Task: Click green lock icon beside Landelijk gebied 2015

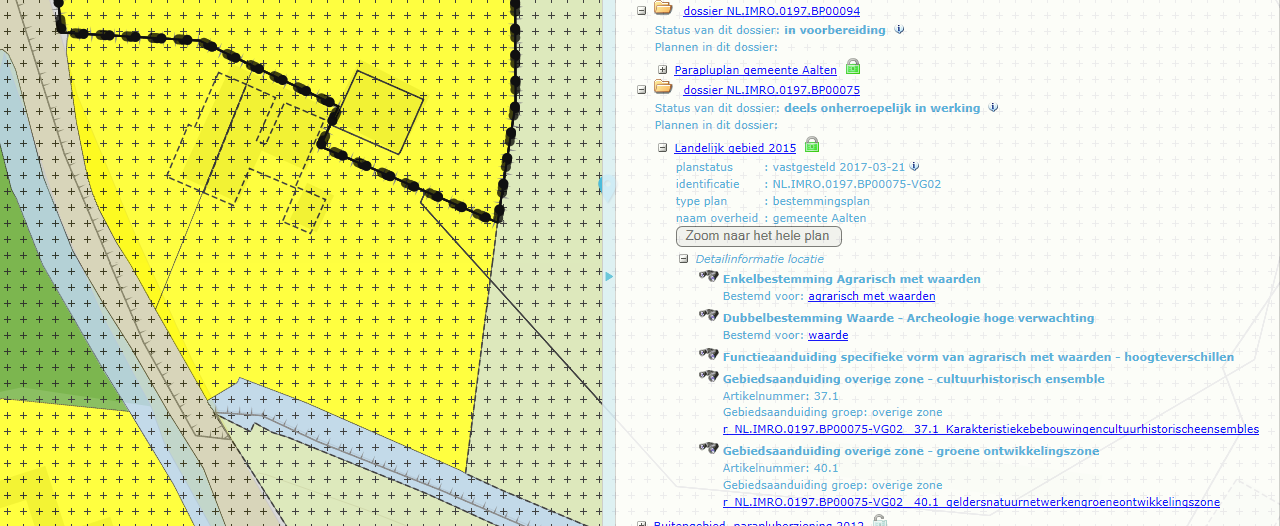Action: tap(812, 146)
